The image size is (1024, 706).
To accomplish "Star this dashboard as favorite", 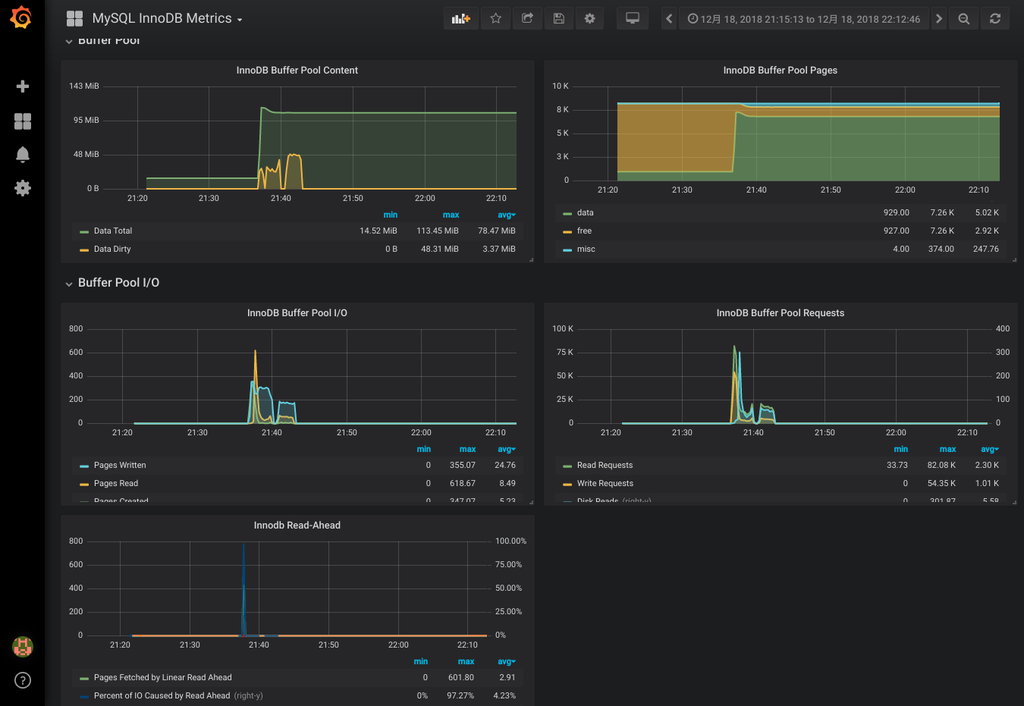I will 496,18.
